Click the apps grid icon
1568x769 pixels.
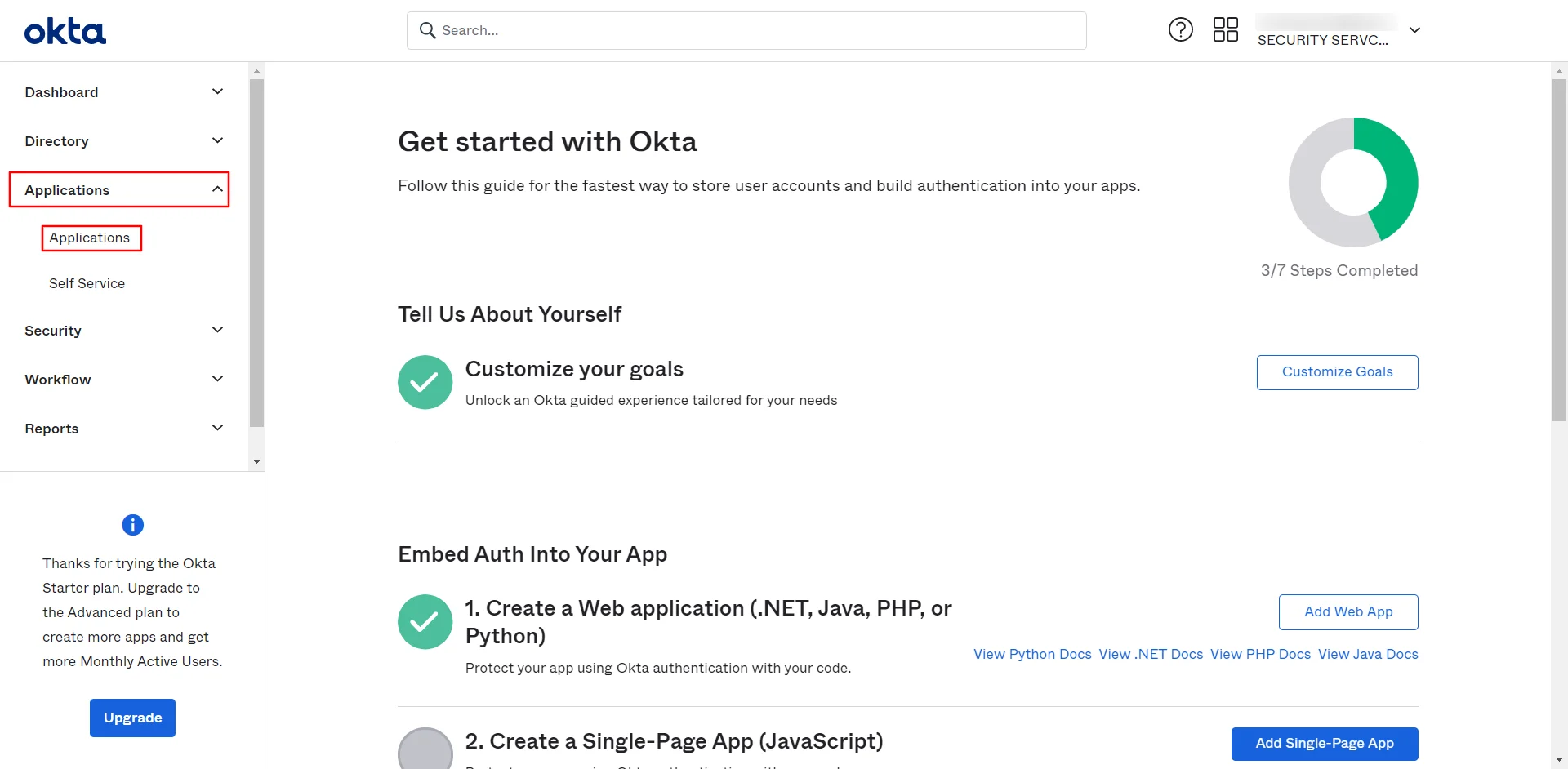1225,29
